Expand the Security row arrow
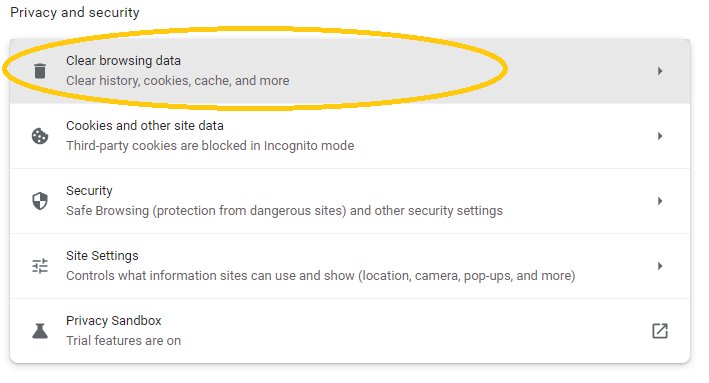The image size is (709, 383). [660, 201]
